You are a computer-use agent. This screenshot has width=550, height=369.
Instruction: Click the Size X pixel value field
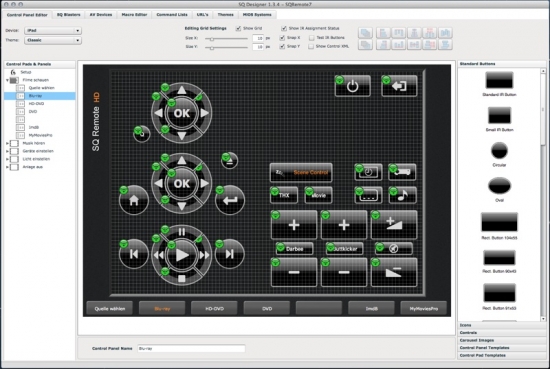click(258, 38)
